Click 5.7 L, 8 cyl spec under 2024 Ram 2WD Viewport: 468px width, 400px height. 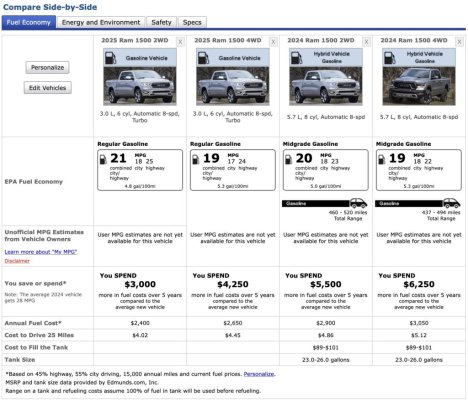[x=326, y=117]
